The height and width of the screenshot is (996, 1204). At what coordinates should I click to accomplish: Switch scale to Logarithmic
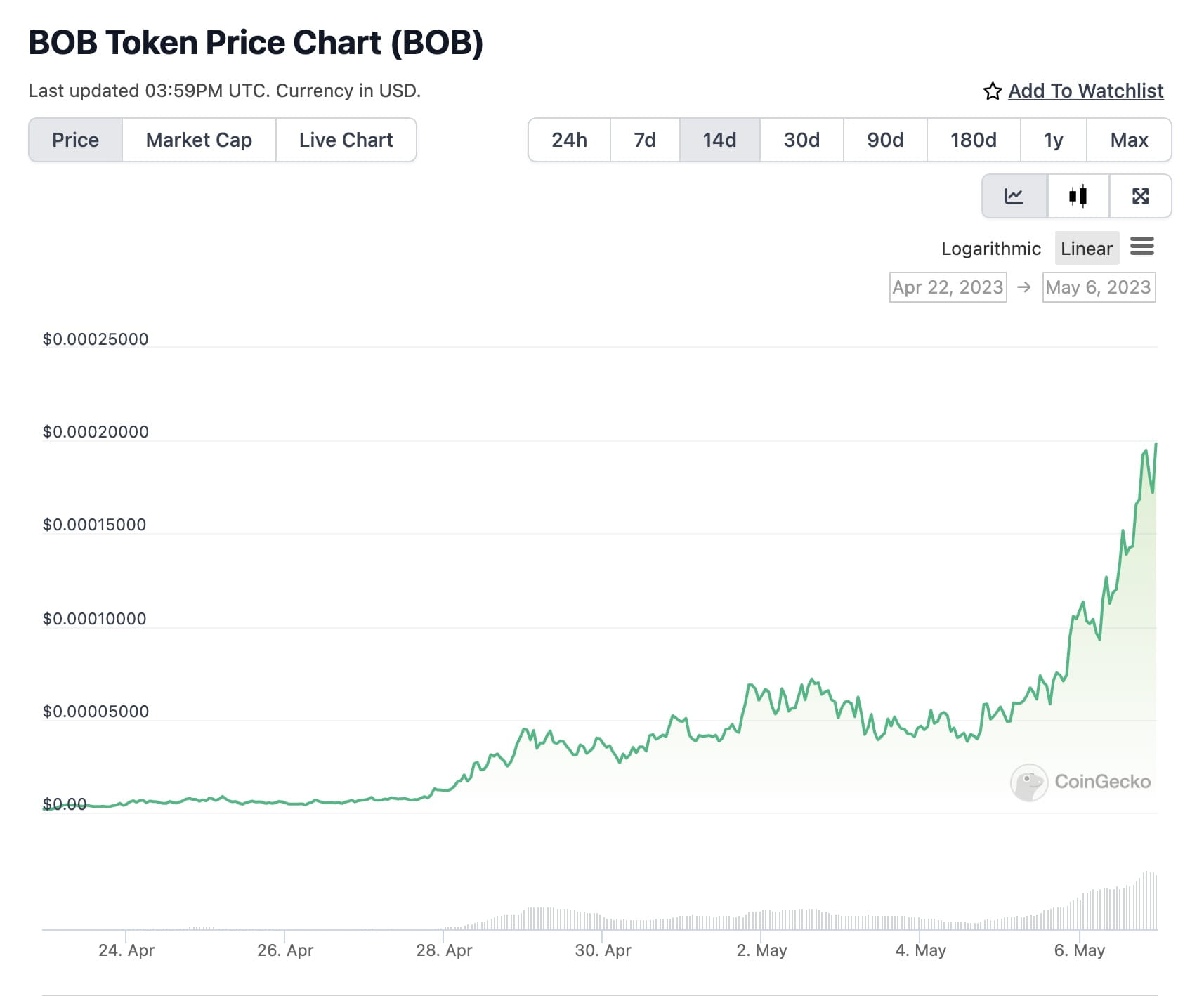990,248
